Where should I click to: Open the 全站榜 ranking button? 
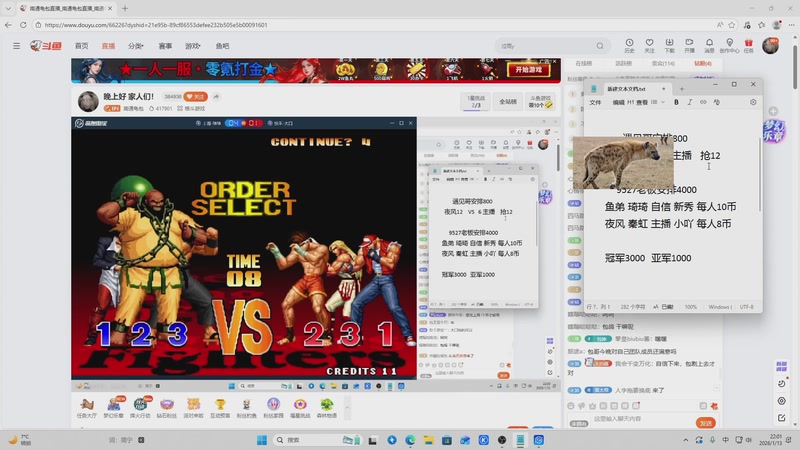click(508, 102)
